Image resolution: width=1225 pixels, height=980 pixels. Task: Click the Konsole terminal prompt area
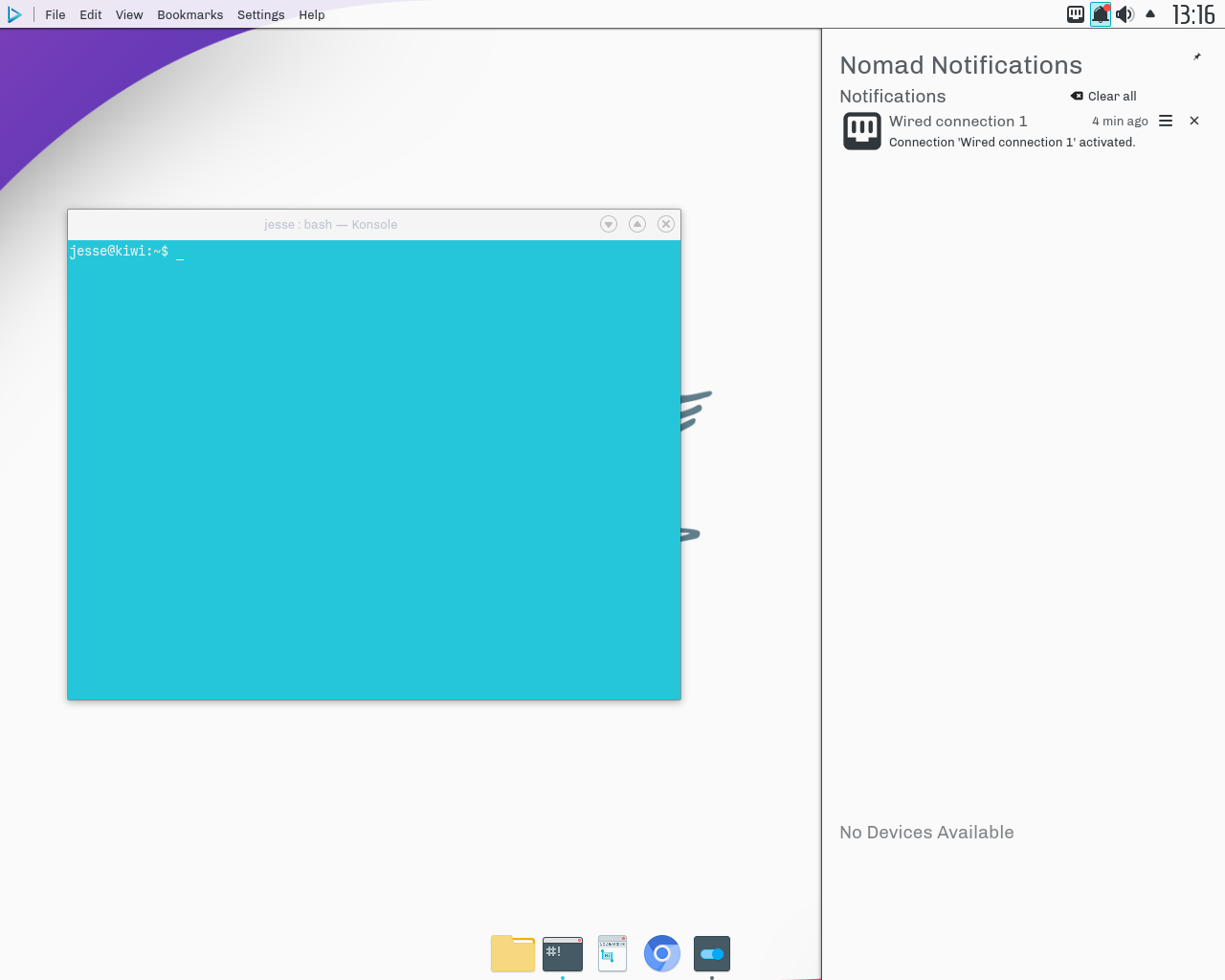click(x=374, y=470)
